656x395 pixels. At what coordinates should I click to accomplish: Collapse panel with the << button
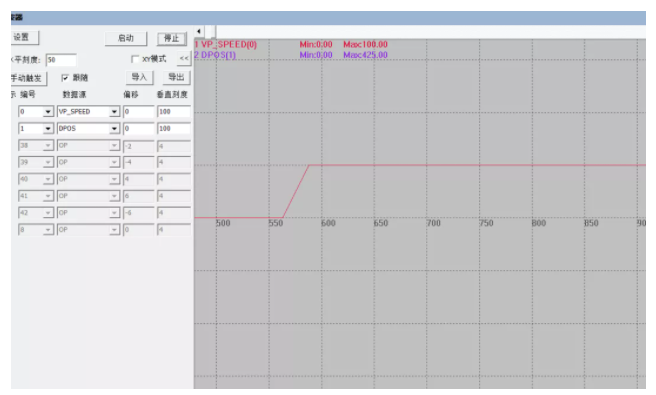184,58
